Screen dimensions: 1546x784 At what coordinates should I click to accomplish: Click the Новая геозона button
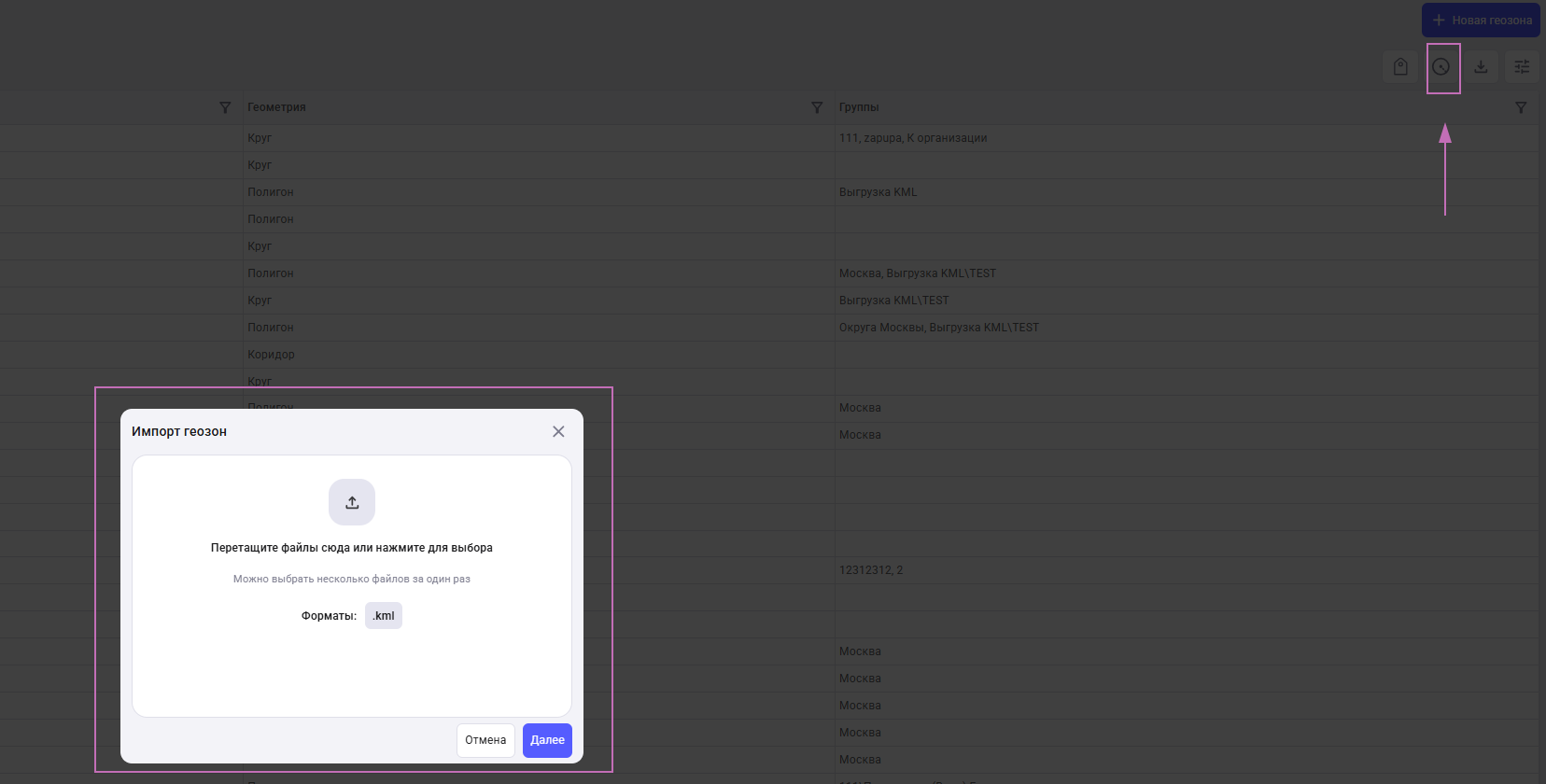coord(1481,20)
